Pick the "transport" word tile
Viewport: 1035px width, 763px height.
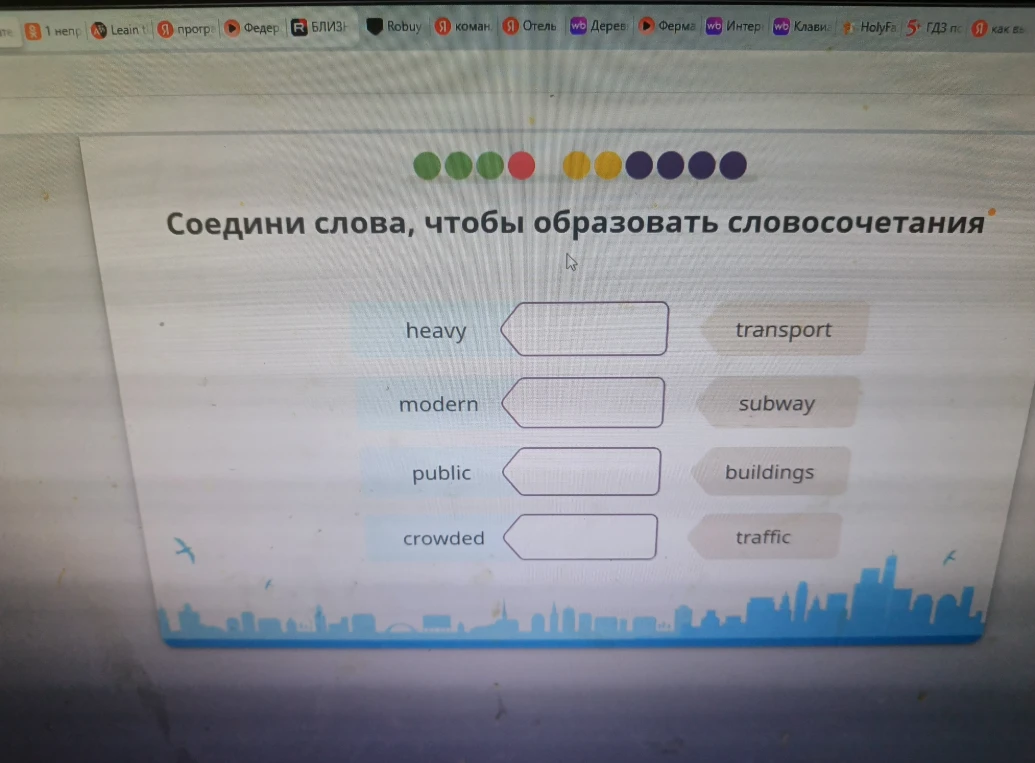784,329
